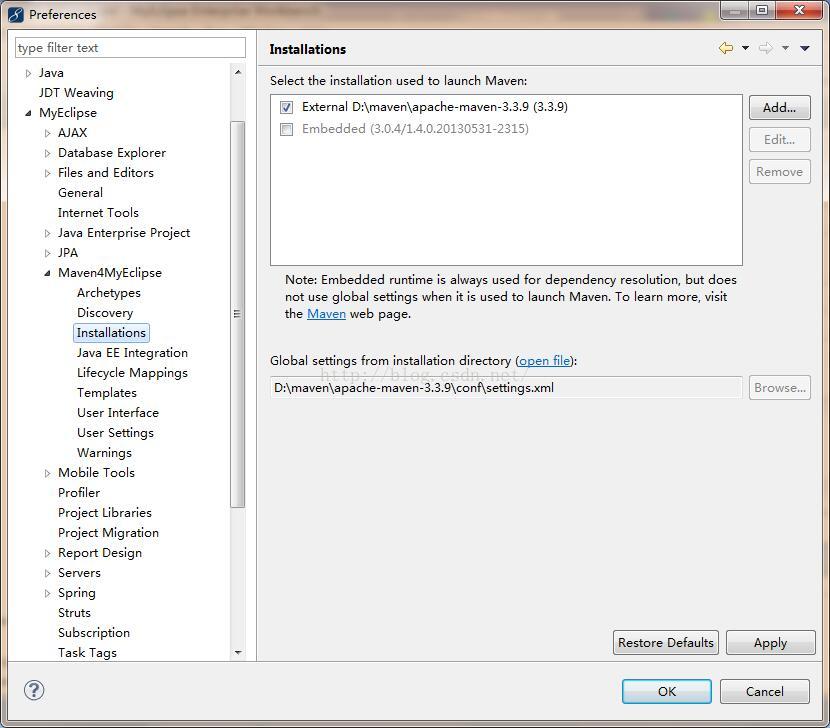Click the tree scrollbar up arrow

[238, 72]
